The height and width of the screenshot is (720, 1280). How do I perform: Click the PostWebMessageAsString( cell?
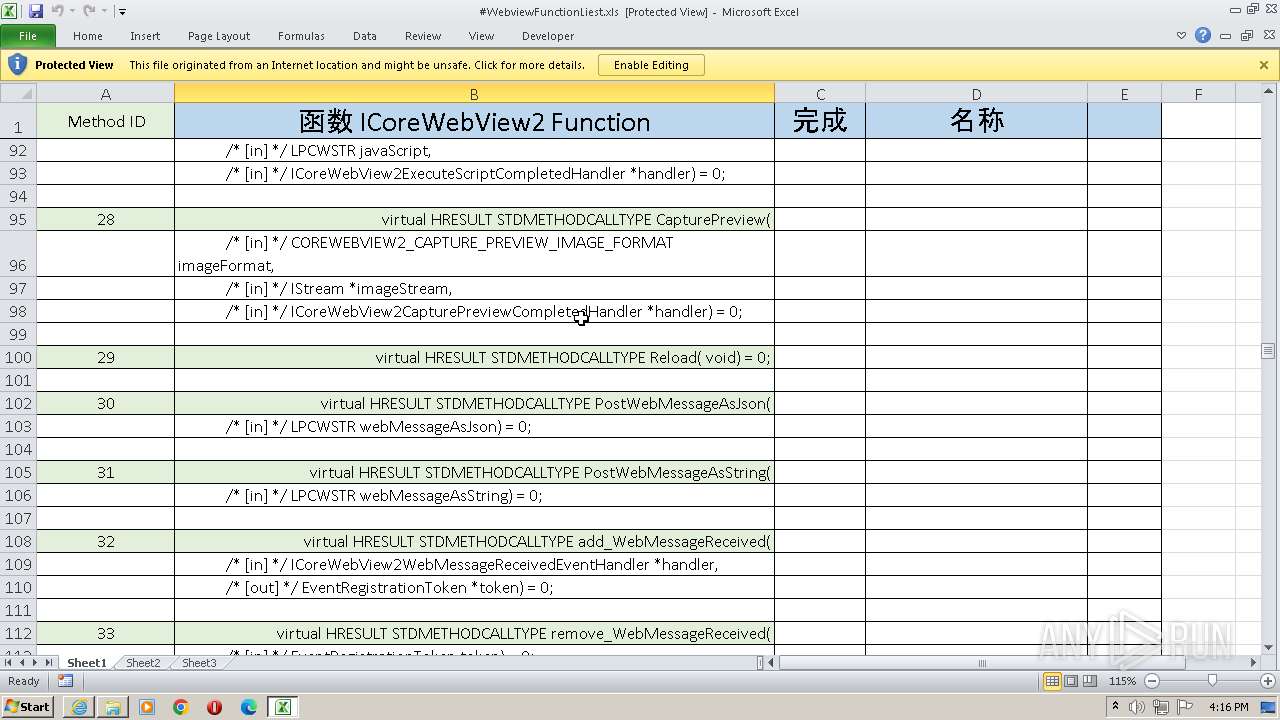474,472
